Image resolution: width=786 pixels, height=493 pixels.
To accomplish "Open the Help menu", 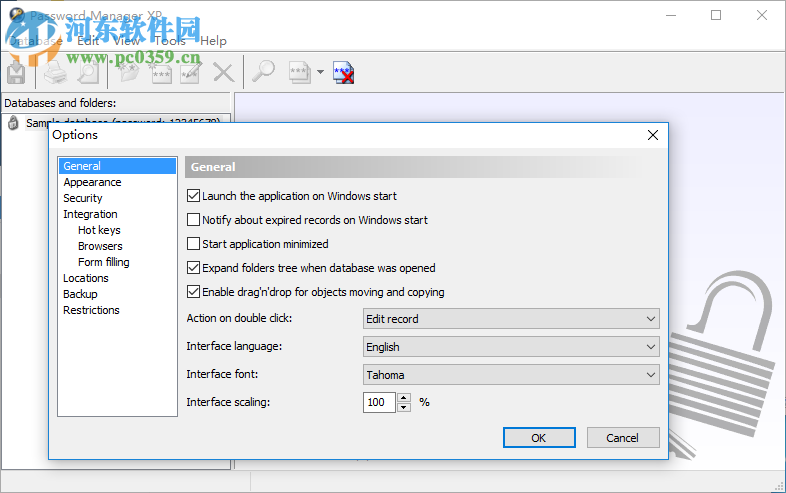I will (214, 41).
